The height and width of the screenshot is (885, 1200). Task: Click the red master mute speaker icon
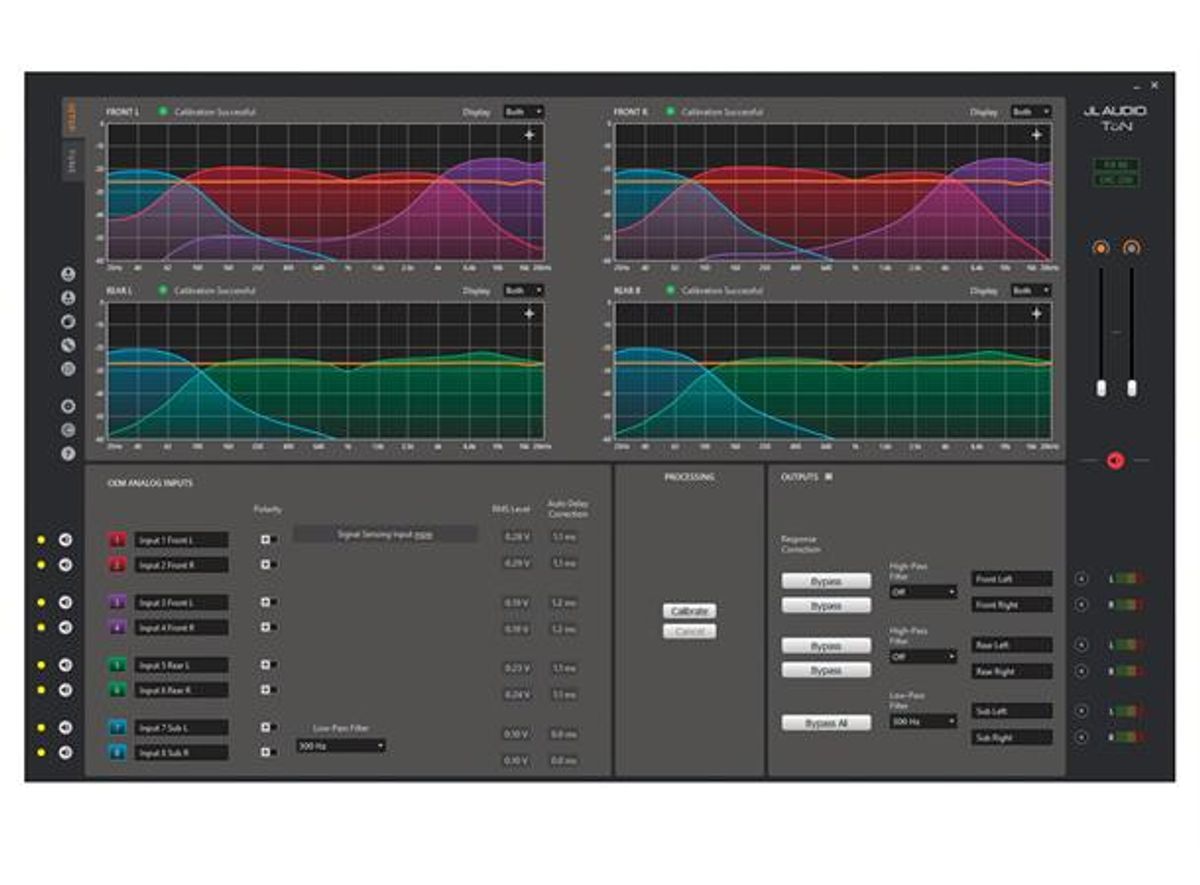(1115, 460)
